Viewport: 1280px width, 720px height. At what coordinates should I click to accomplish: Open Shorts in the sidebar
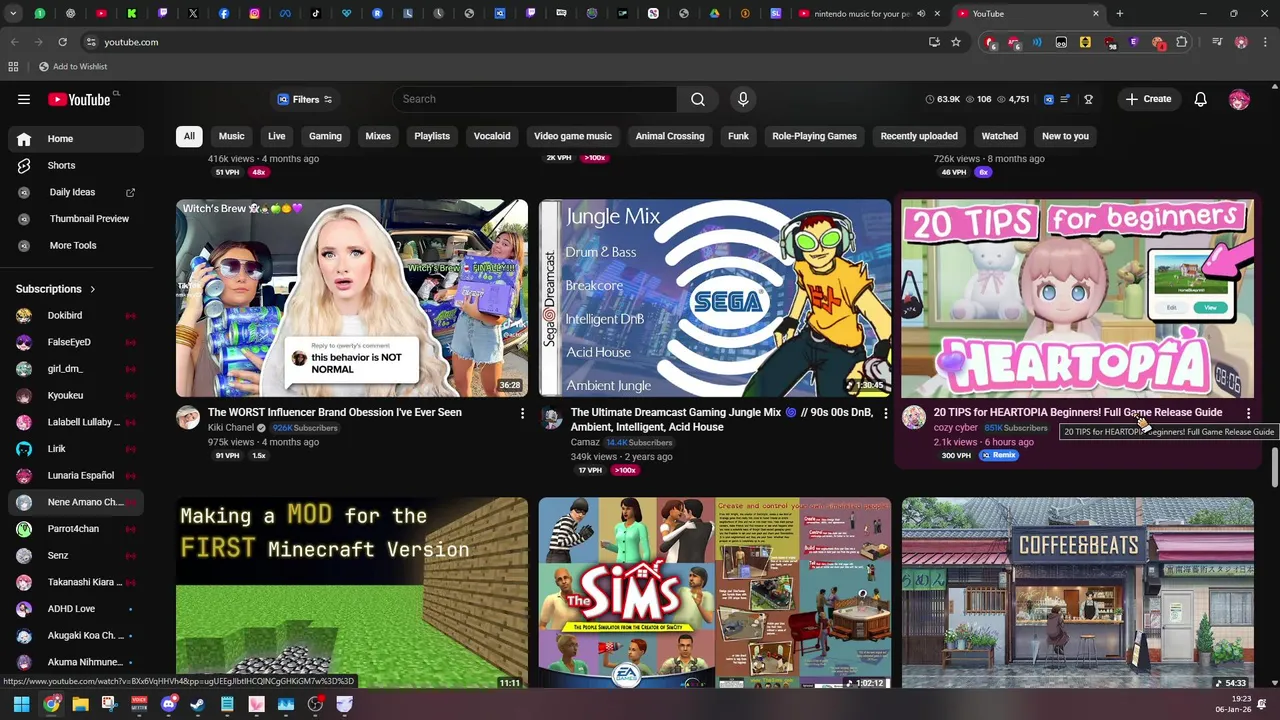pyautogui.click(x=76, y=165)
